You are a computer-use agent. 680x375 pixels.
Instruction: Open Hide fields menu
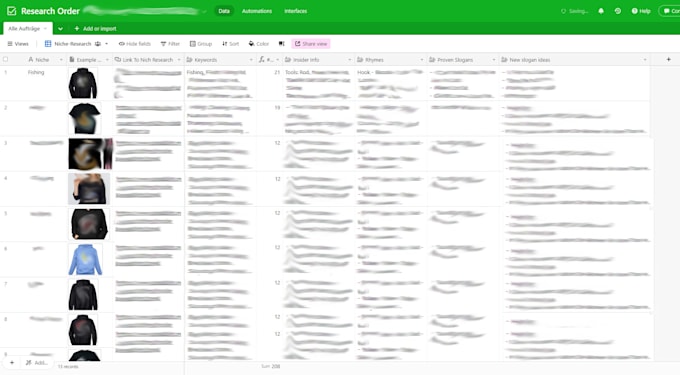point(134,44)
